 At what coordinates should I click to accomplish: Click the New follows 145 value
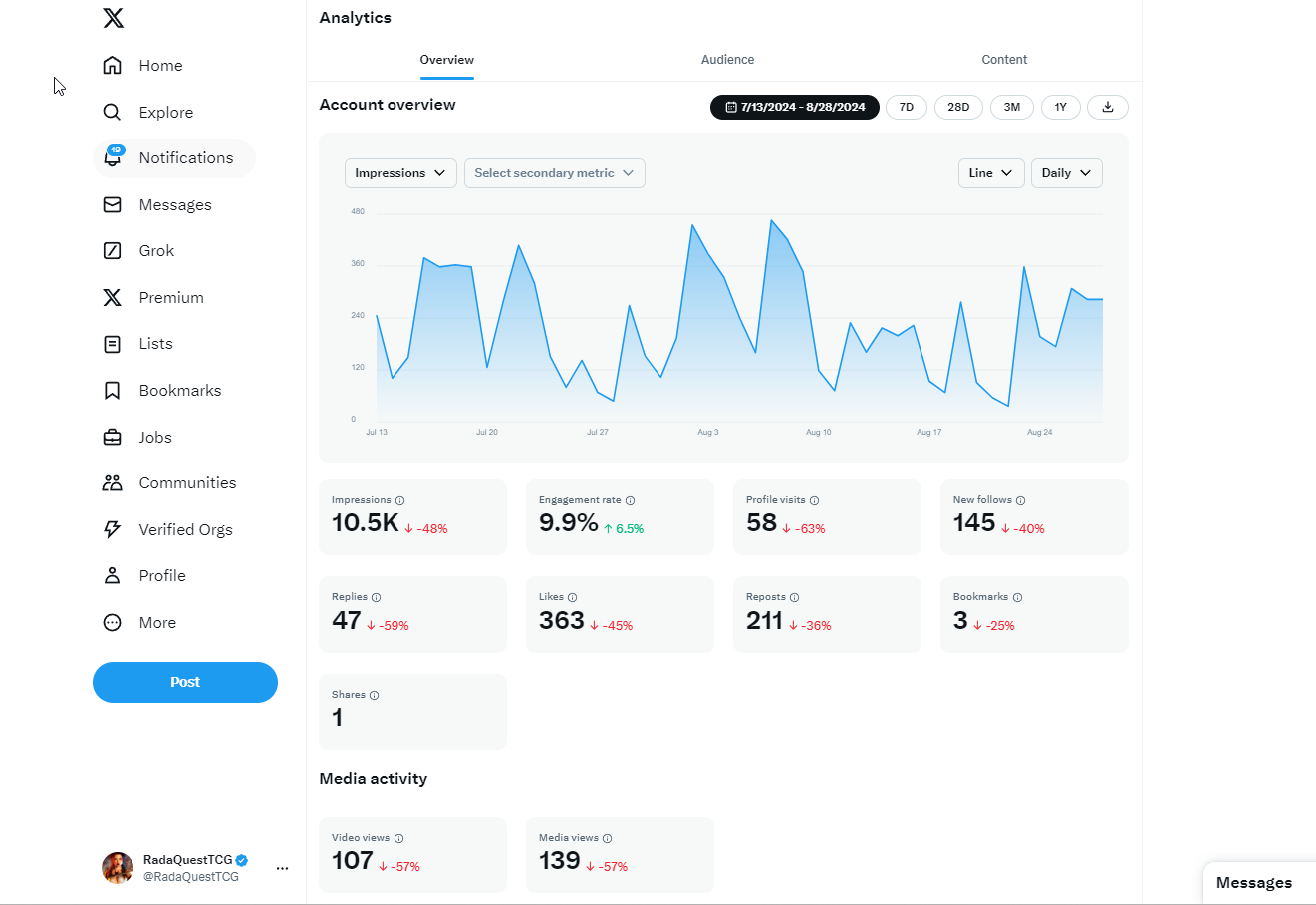click(974, 523)
